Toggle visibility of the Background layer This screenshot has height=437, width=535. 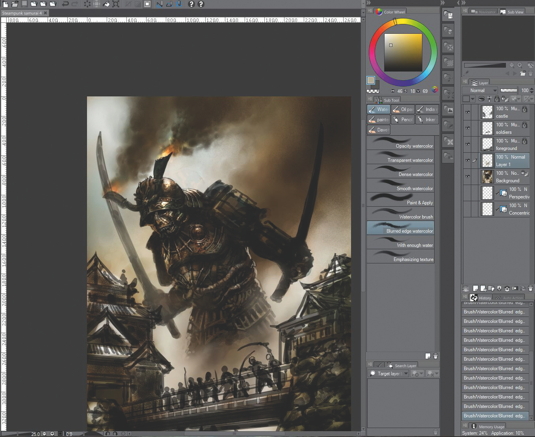[x=467, y=176]
